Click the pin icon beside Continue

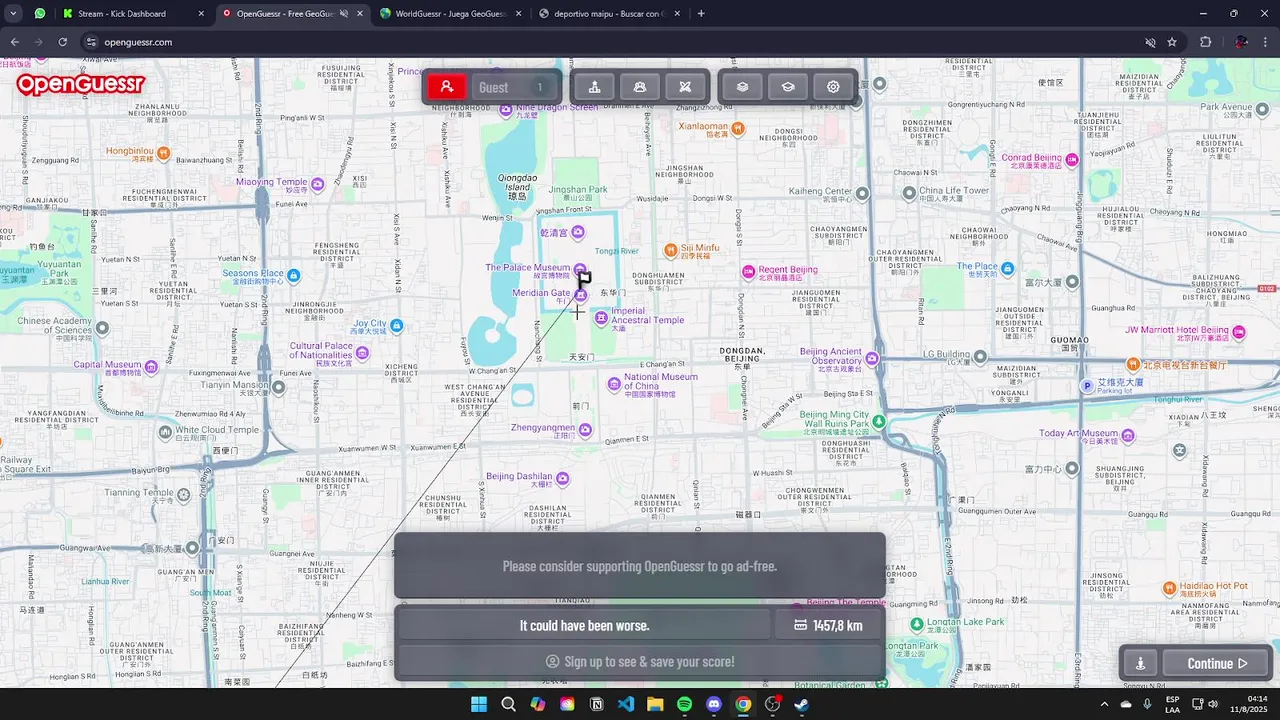(1140, 663)
